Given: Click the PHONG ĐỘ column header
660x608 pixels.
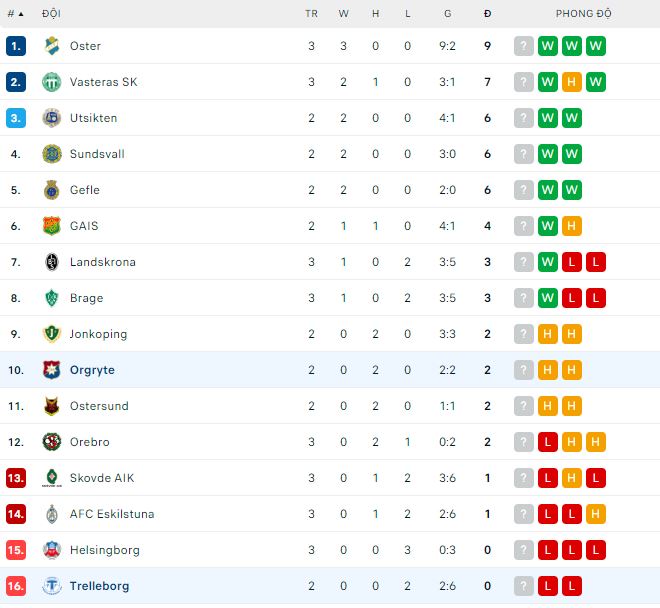Looking at the screenshot, I should coord(583,14).
